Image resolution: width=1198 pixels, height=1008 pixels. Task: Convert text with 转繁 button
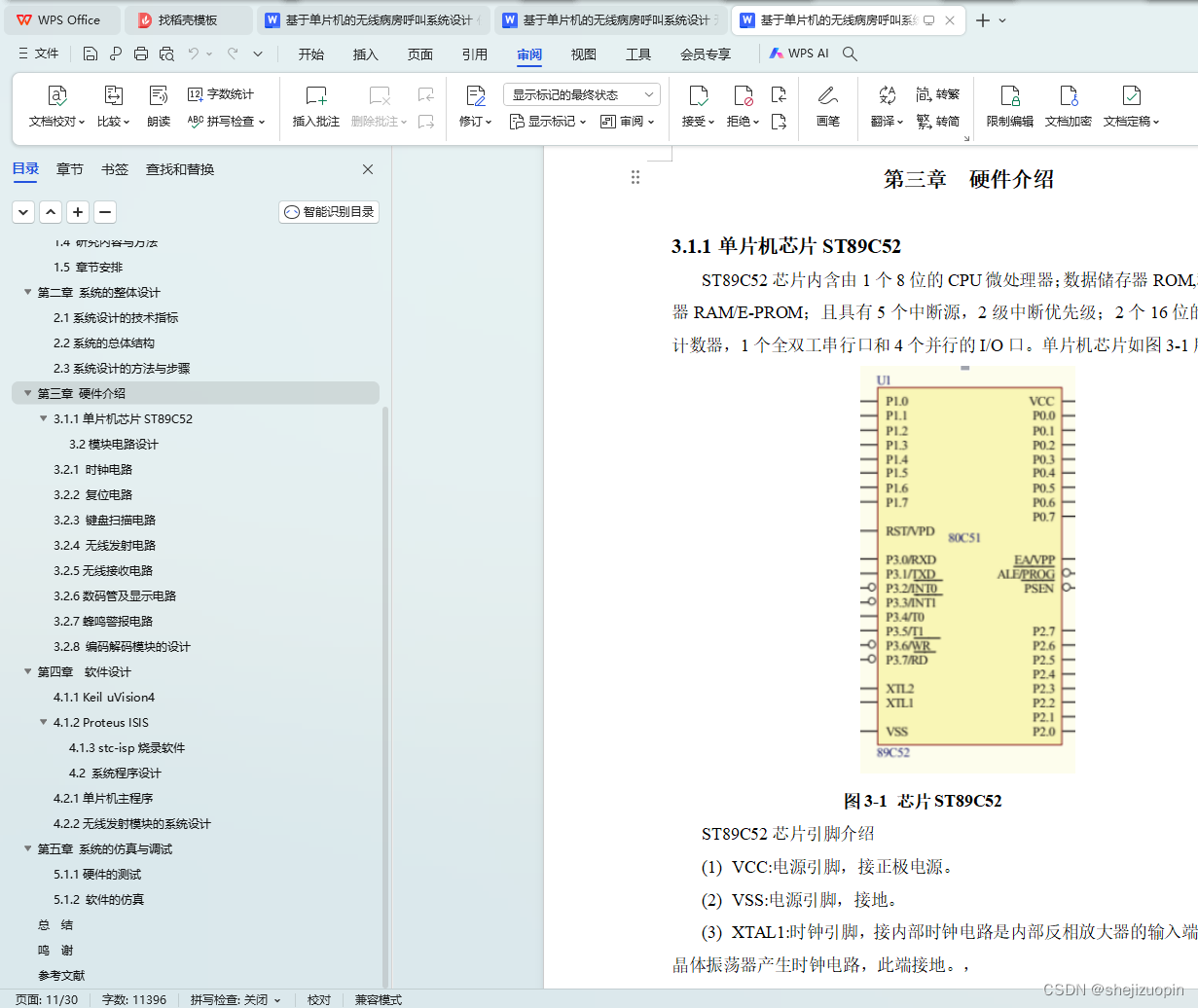point(938,94)
